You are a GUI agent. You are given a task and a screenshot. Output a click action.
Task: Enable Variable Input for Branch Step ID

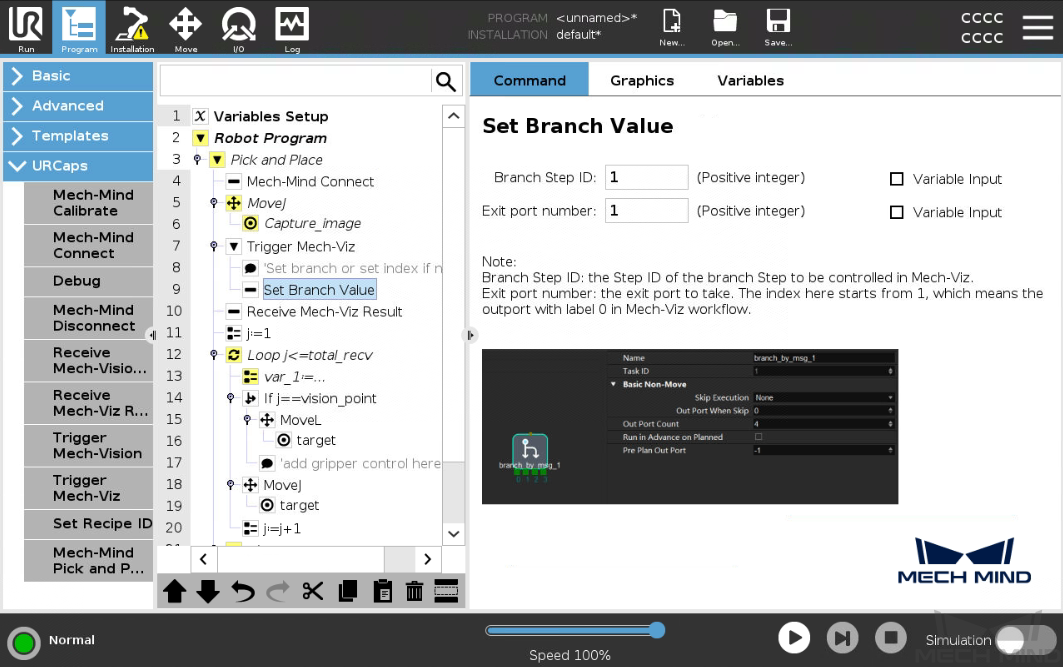tap(896, 179)
